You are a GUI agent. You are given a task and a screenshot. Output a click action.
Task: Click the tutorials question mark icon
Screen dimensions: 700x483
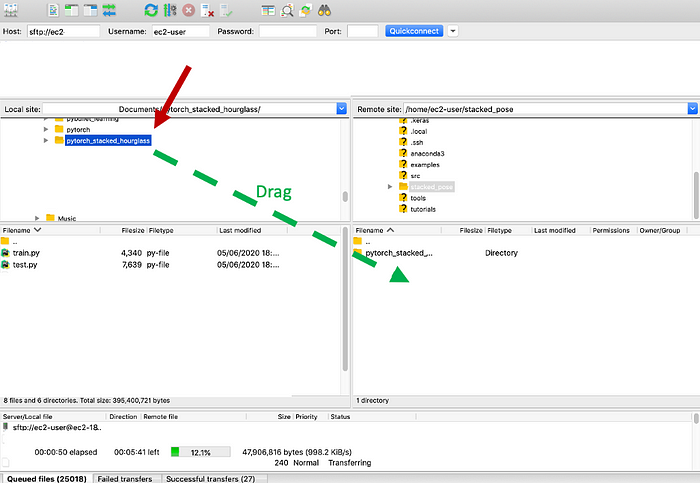pyautogui.click(x=403, y=208)
